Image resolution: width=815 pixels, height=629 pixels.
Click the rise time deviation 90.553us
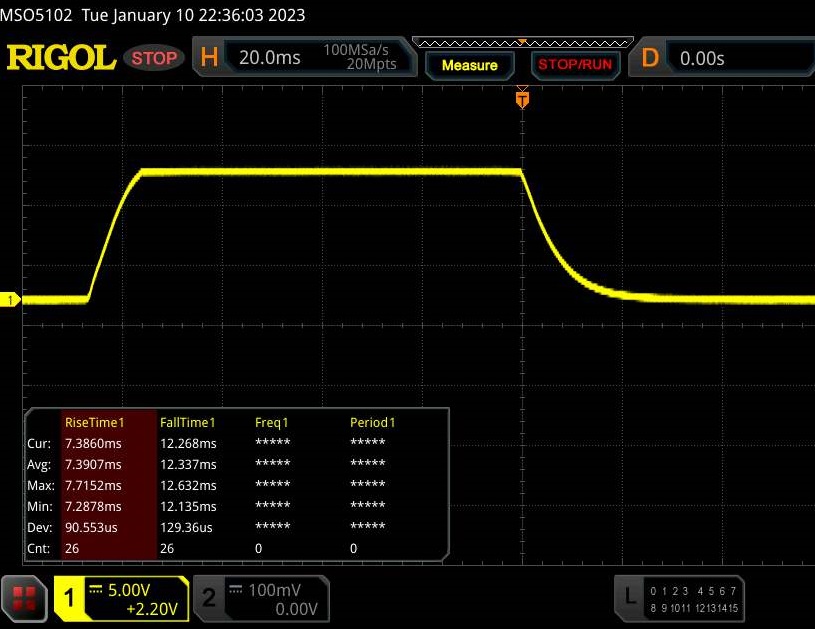[x=91, y=527]
